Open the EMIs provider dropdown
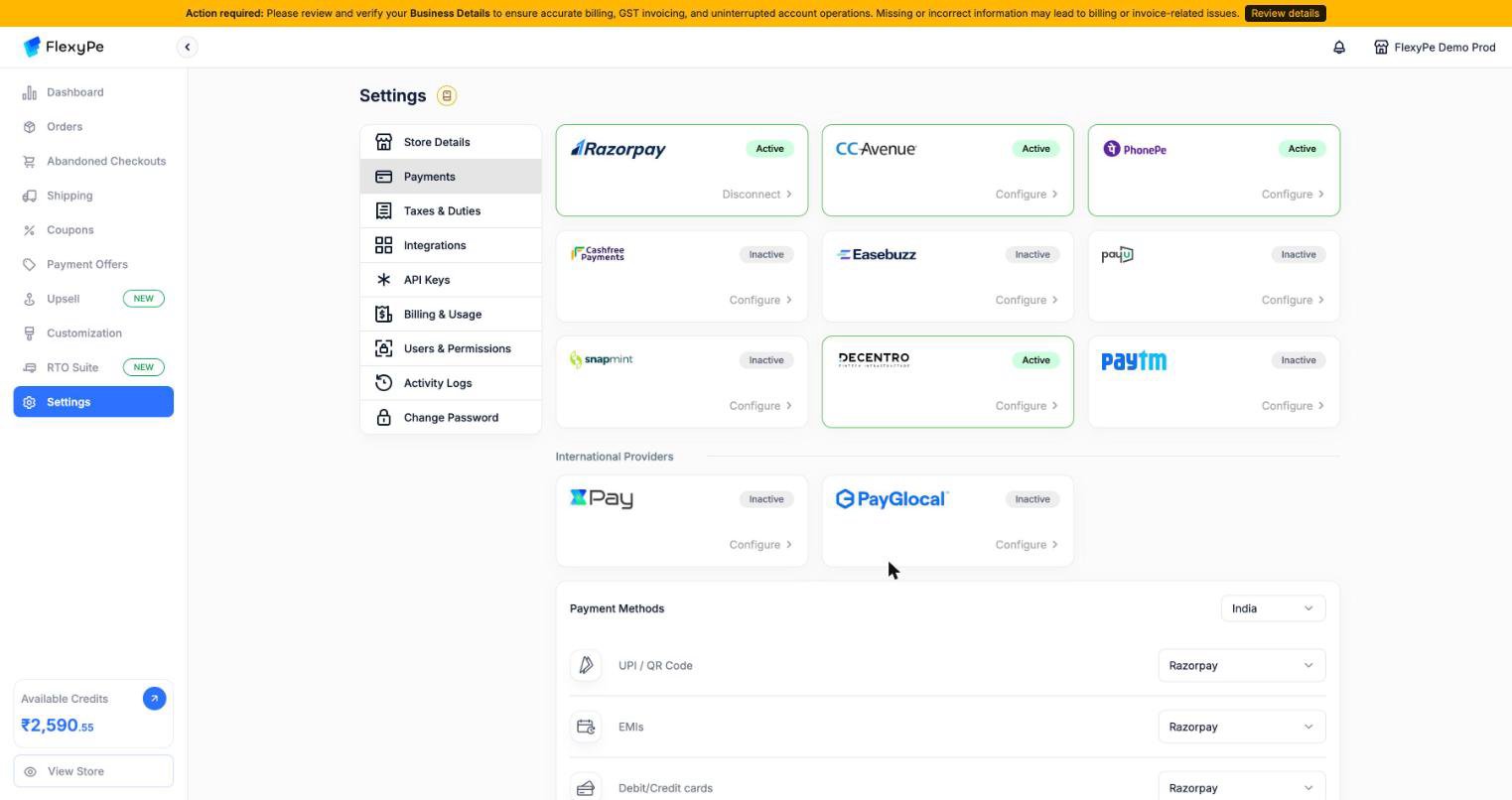Image resolution: width=1512 pixels, height=800 pixels. [x=1242, y=727]
